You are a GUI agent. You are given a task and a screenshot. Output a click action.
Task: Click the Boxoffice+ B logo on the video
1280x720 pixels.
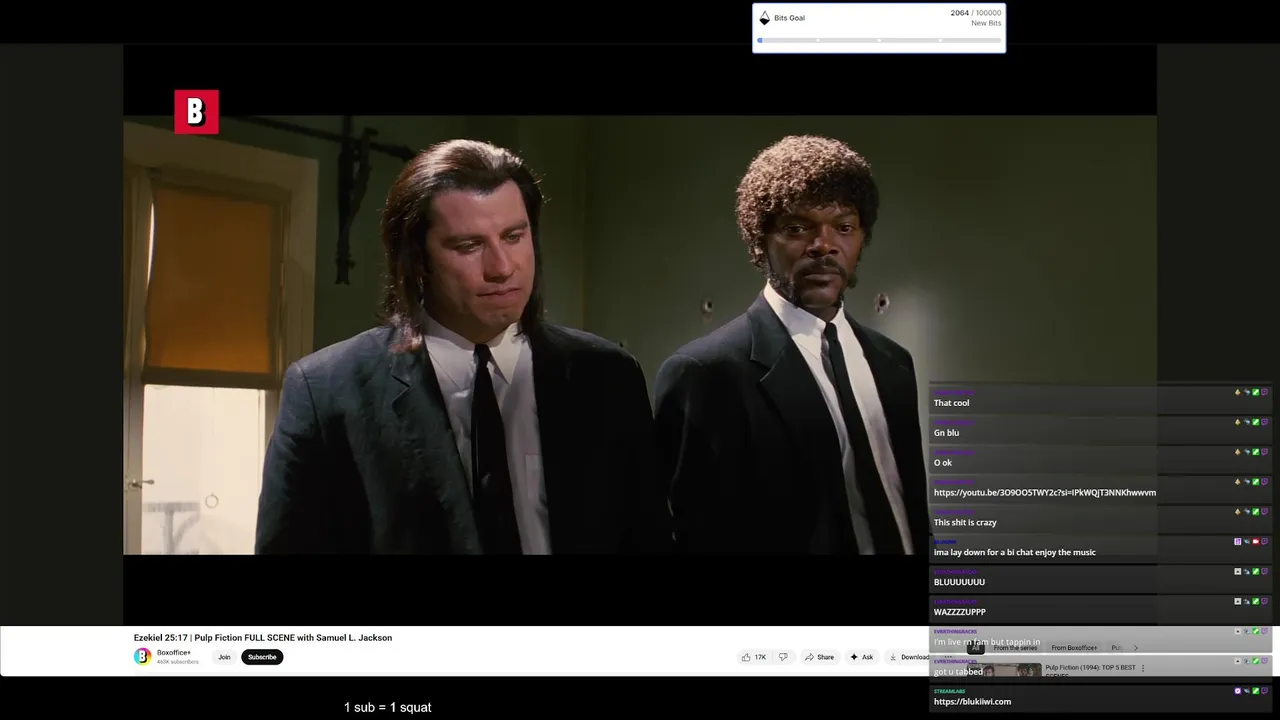[x=196, y=112]
